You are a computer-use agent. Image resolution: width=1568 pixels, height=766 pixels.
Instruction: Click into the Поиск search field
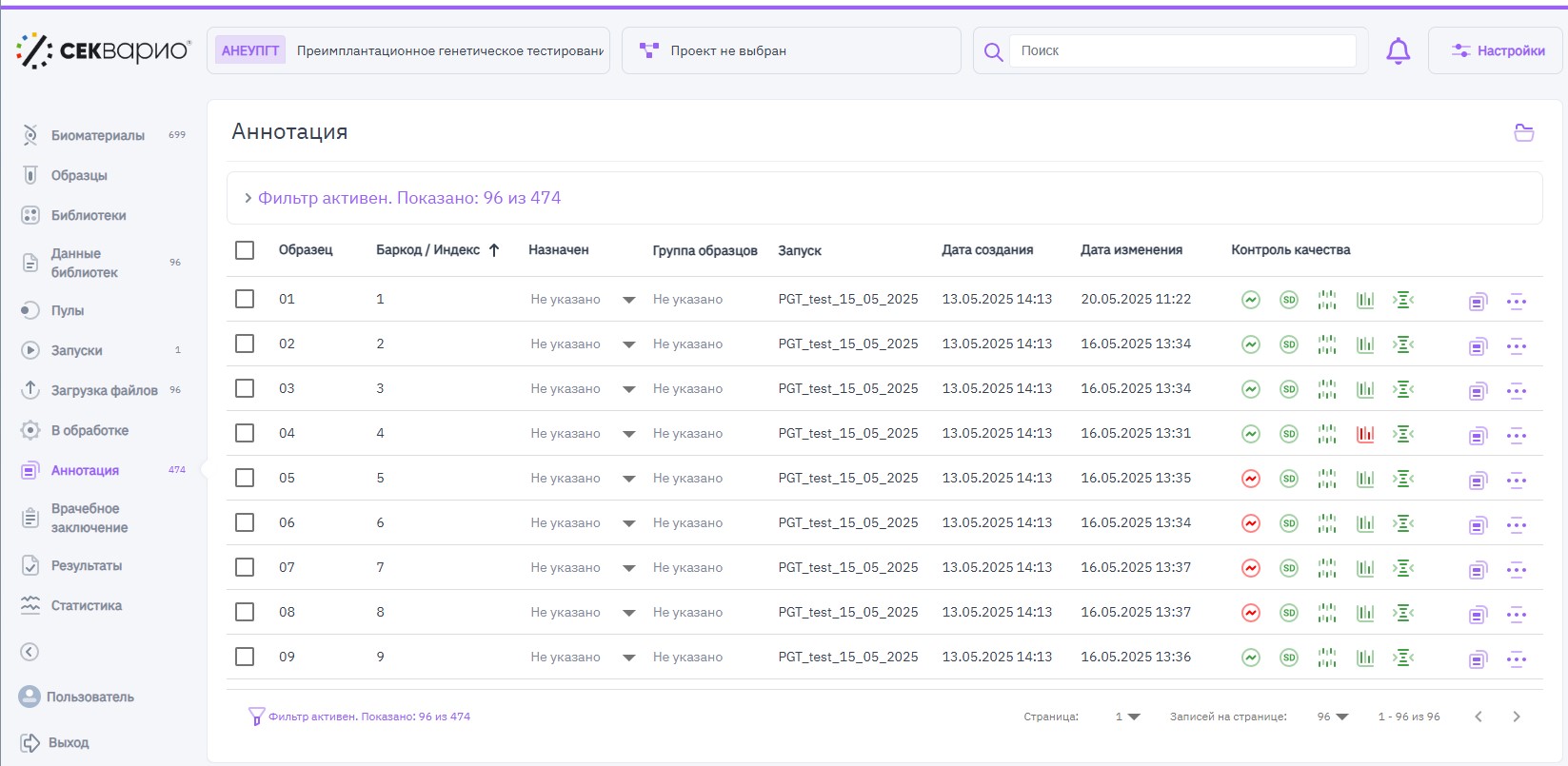tap(1182, 51)
